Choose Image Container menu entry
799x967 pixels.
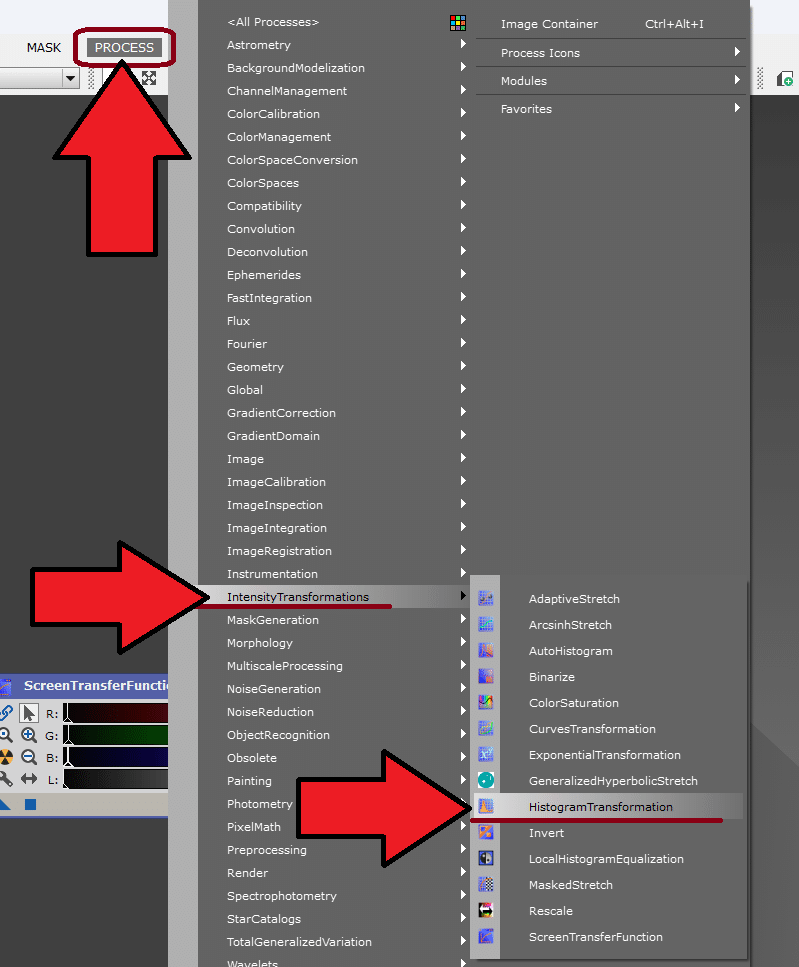pyautogui.click(x=549, y=24)
